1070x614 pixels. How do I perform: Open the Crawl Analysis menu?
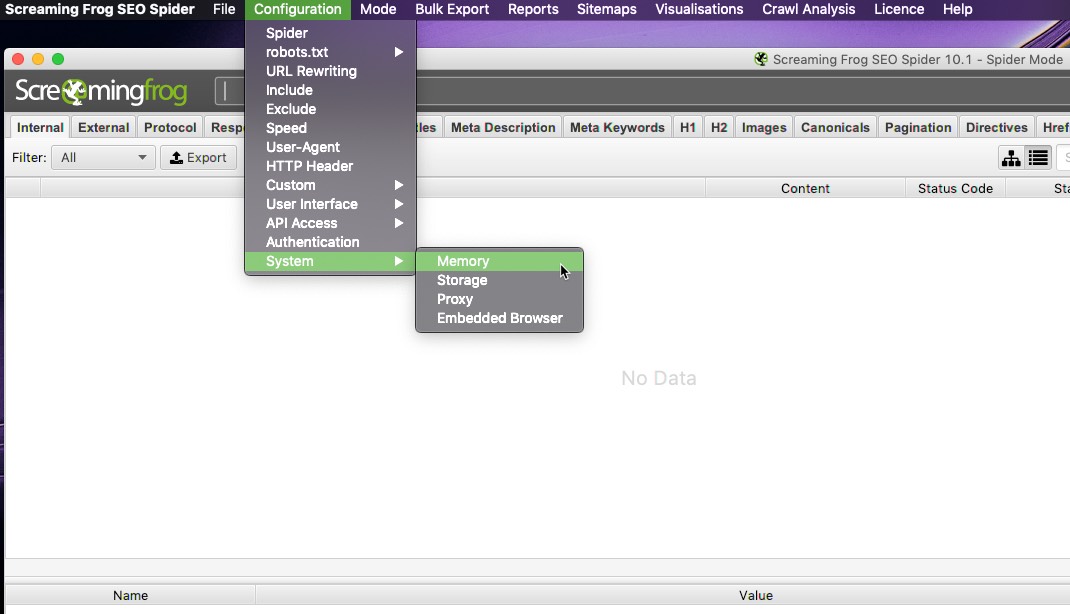tap(808, 9)
